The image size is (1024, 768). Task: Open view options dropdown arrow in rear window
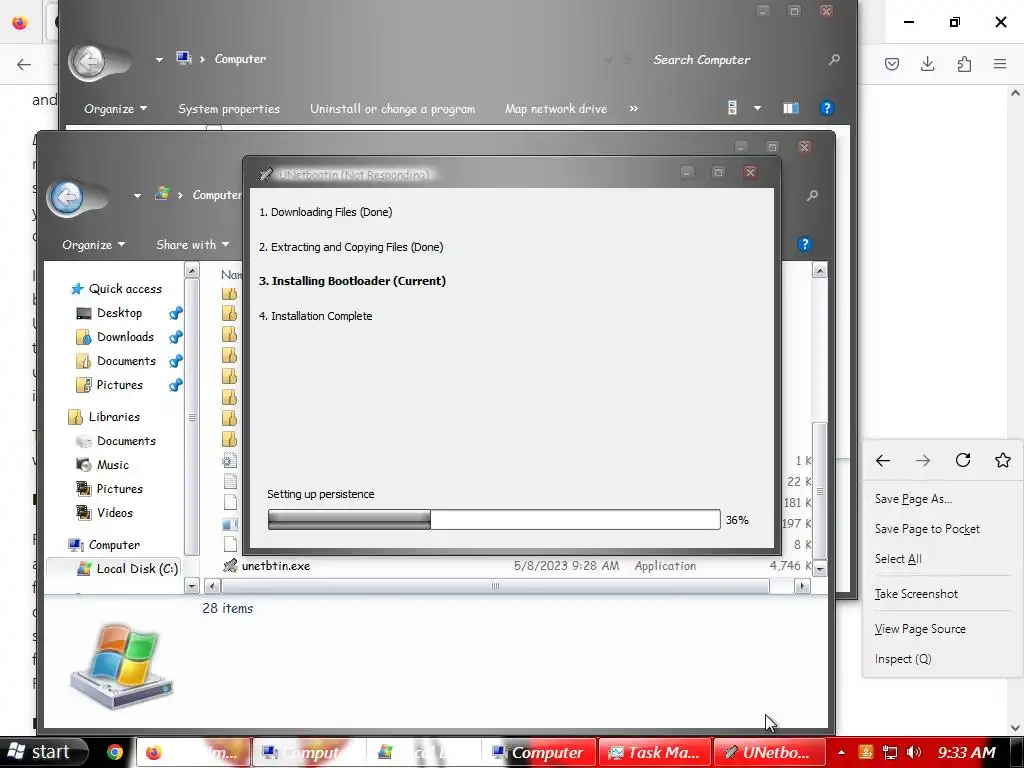[758, 108]
